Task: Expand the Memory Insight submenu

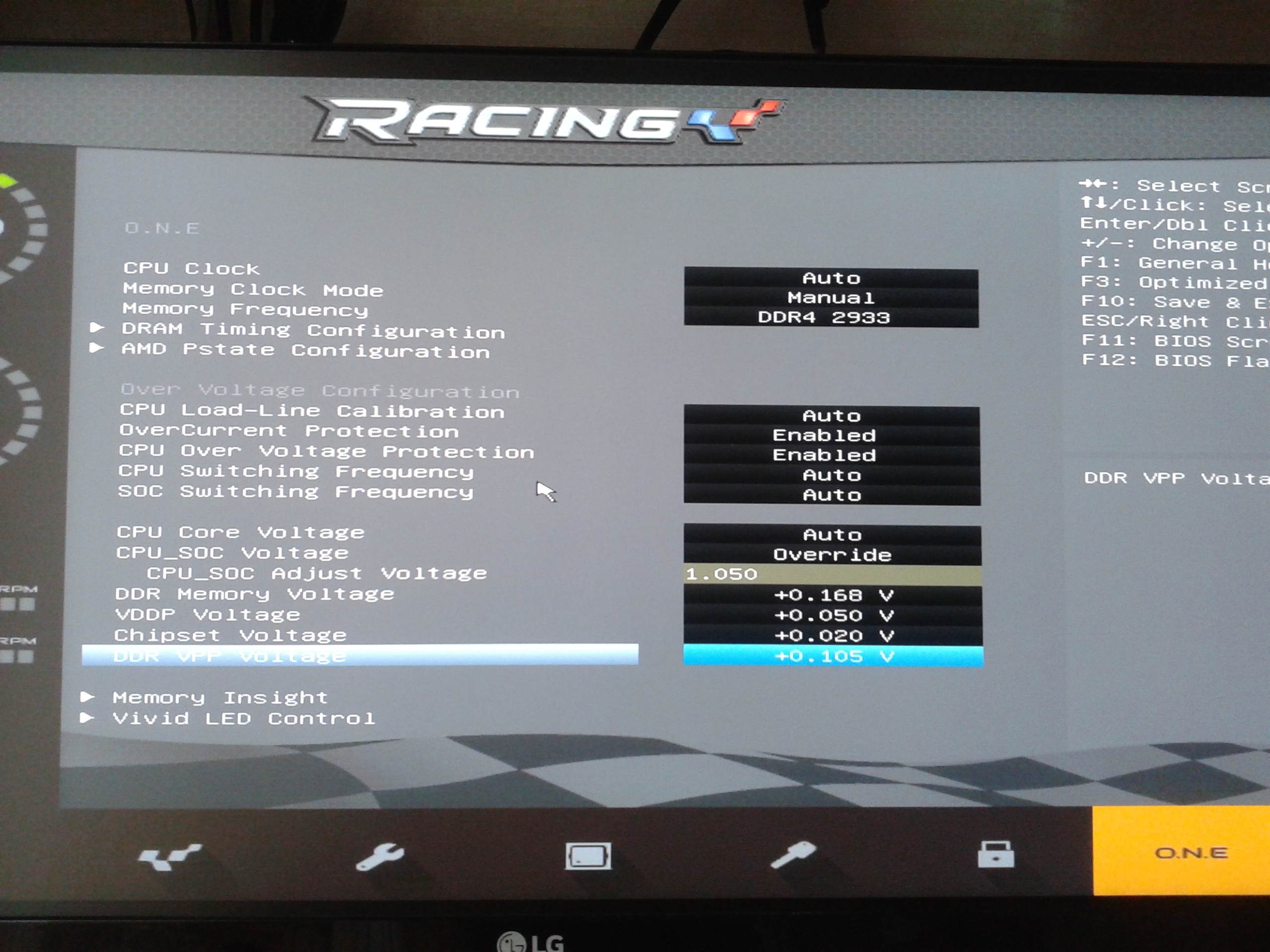Action: click(x=220, y=697)
